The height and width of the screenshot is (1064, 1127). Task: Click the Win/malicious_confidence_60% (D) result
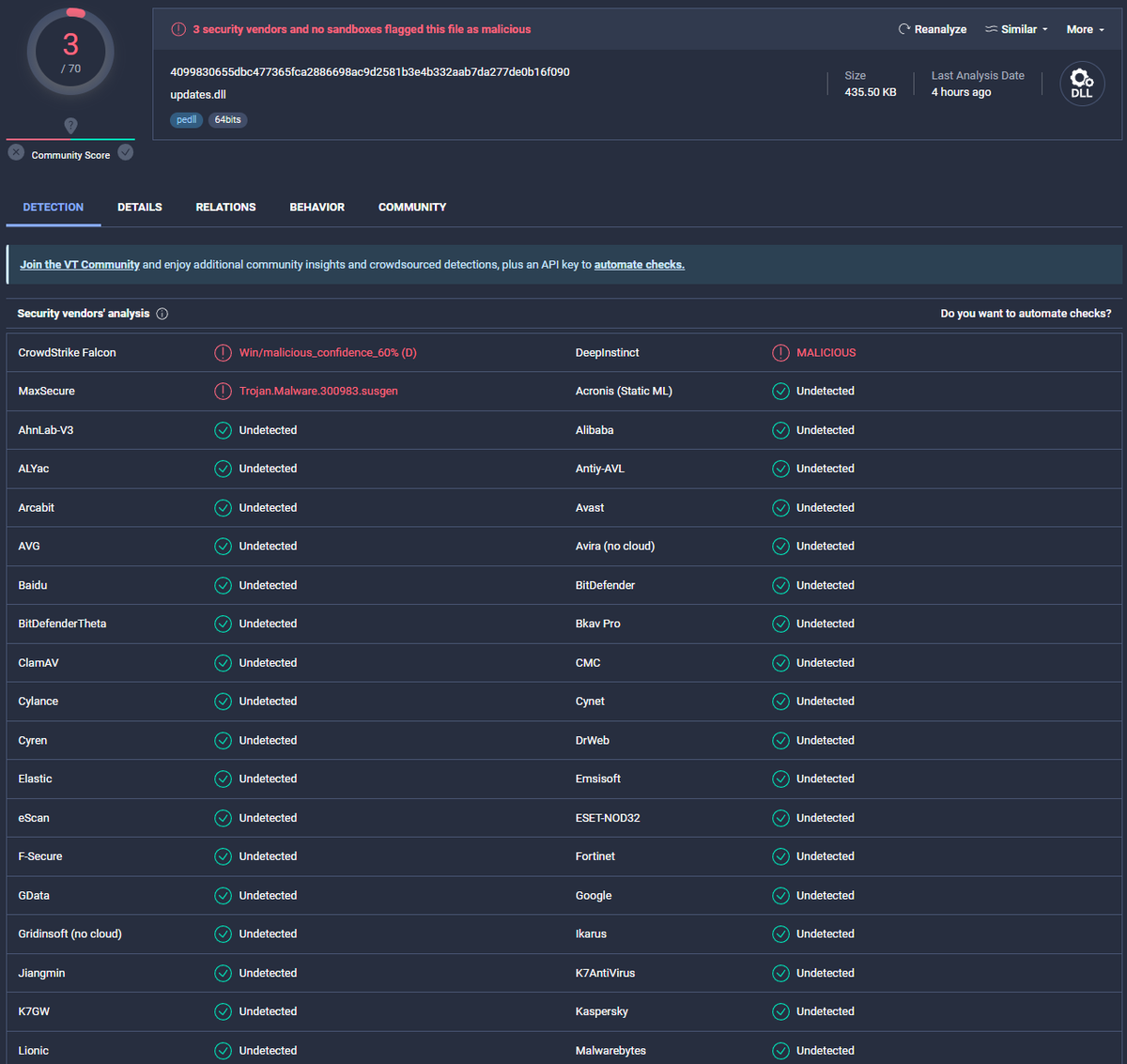(x=328, y=353)
